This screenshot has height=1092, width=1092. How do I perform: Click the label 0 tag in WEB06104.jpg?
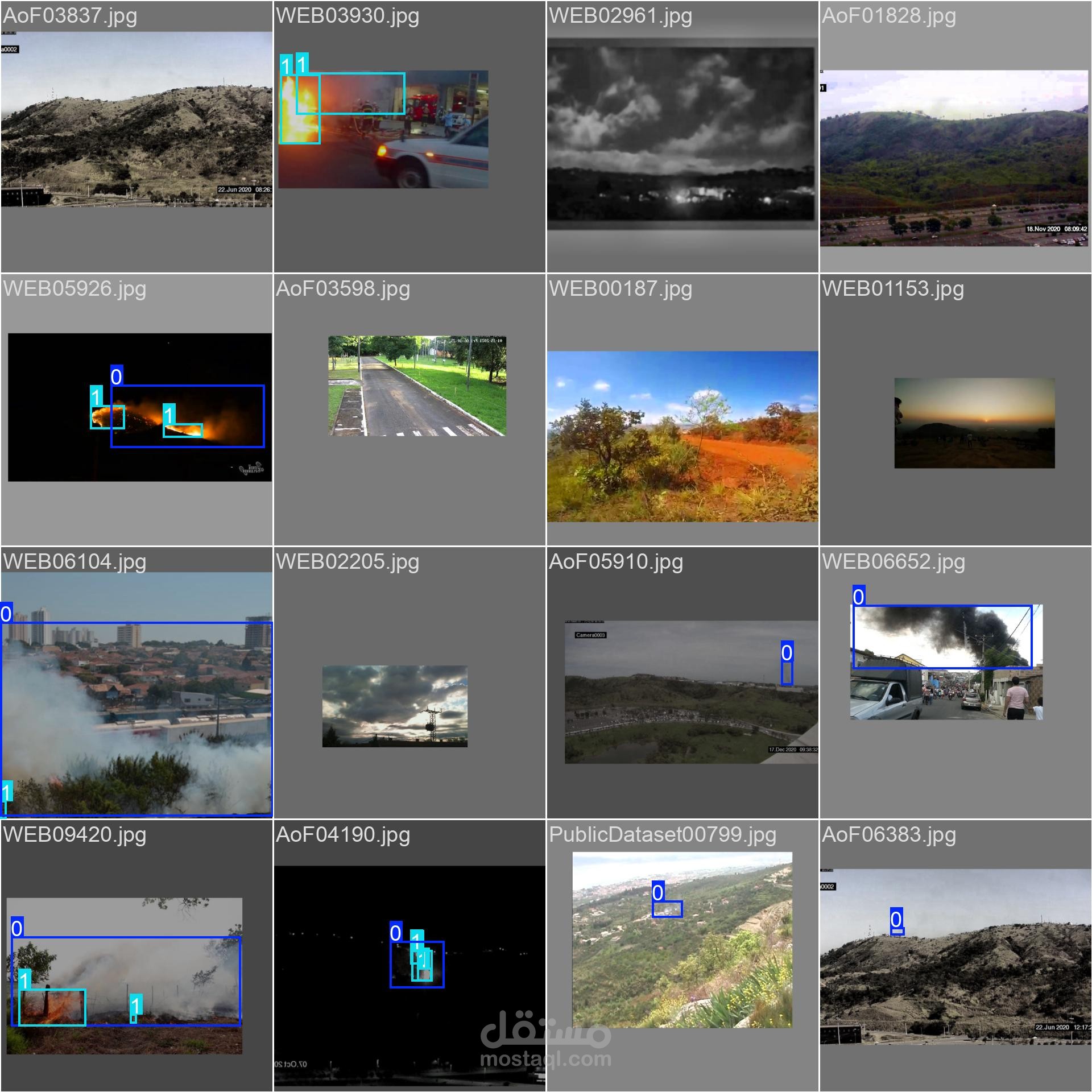click(6, 614)
